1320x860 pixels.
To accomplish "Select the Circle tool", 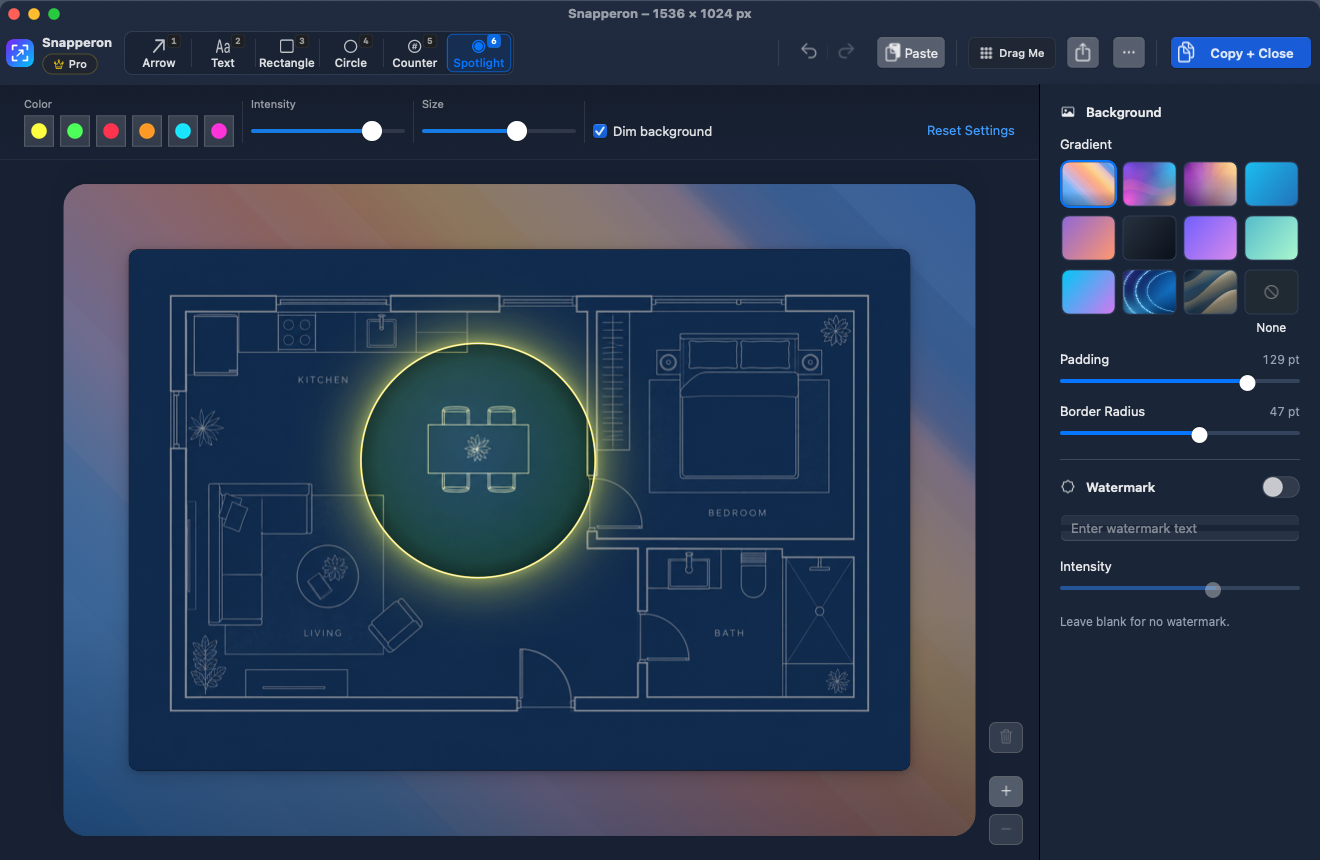I will [351, 53].
